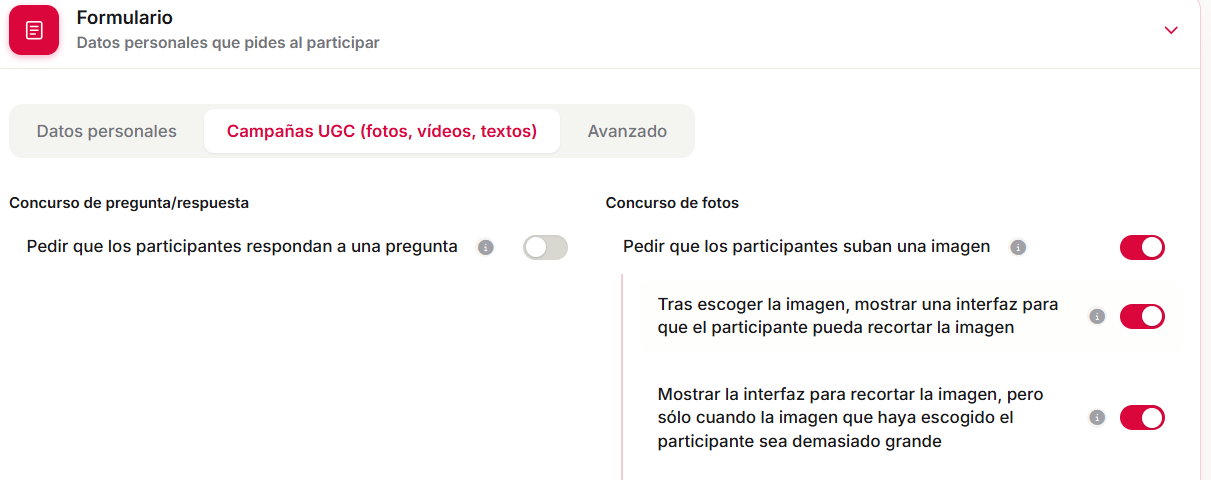1211x480 pixels.
Task: View info on cropping only oversized images
Action: tap(1097, 417)
